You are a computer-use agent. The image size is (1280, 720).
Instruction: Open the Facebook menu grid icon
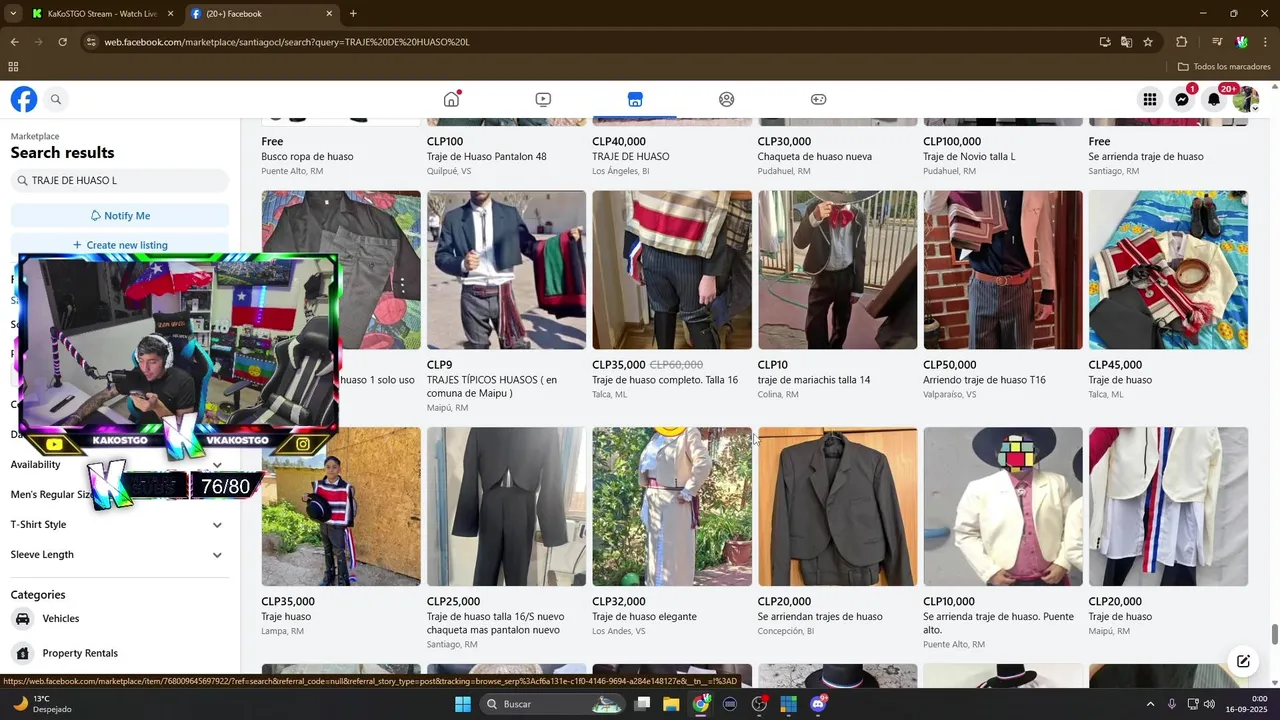coord(1150,99)
